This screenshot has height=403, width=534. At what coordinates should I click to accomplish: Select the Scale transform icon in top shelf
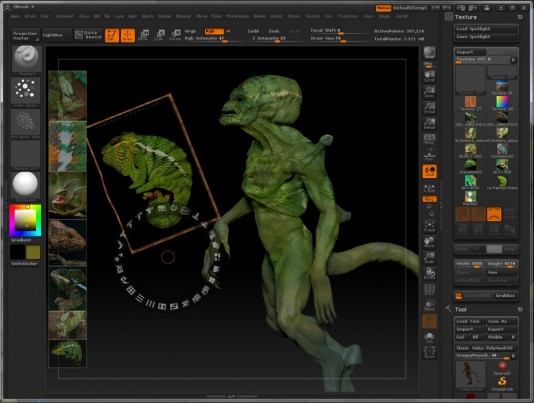(159, 35)
